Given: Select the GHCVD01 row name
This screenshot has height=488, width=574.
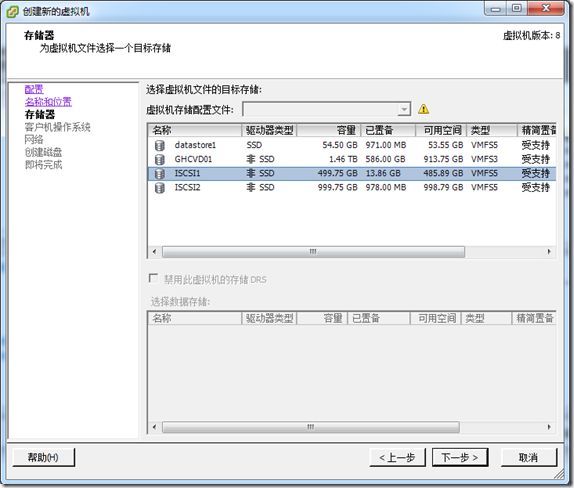Looking at the screenshot, I should [193, 159].
